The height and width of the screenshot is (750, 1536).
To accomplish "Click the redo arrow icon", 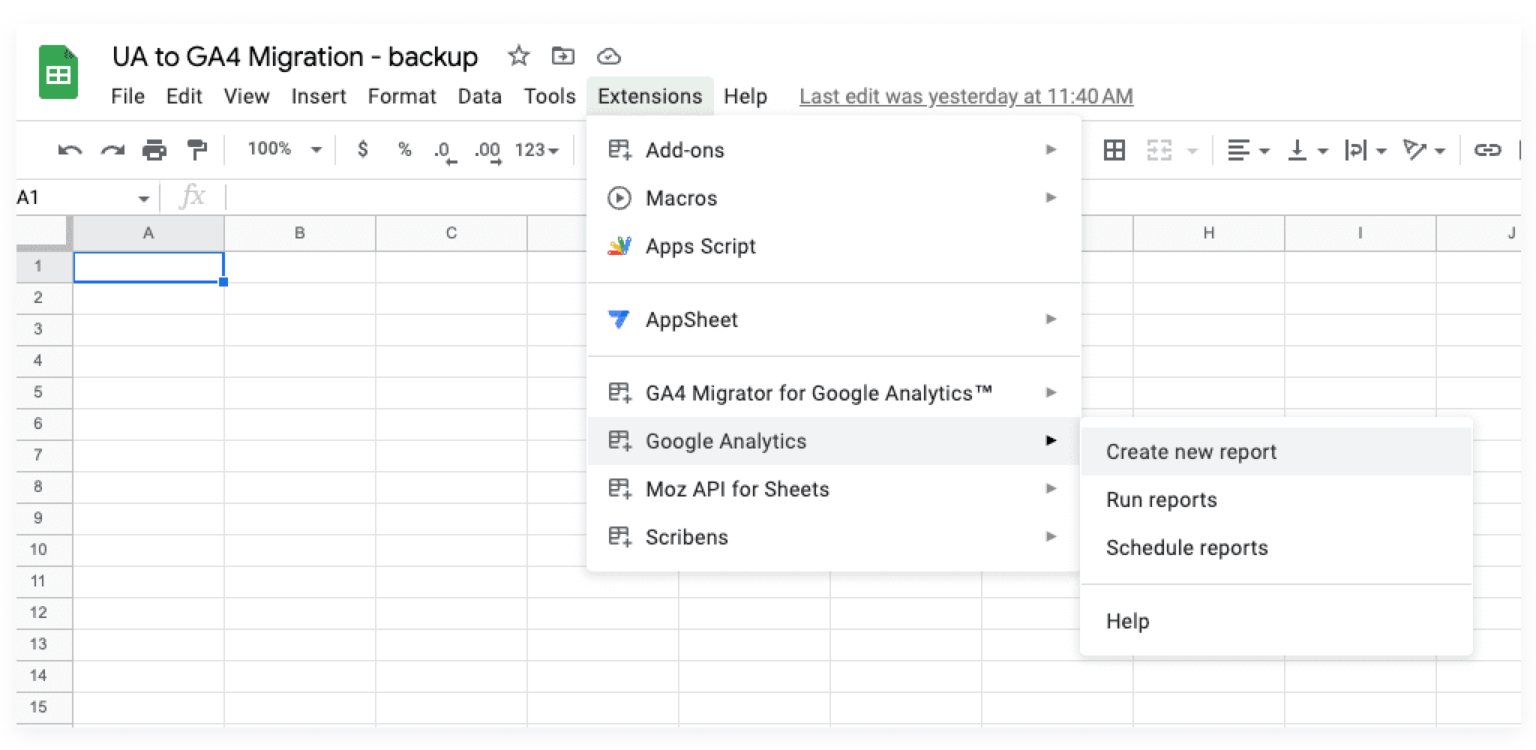I will pyautogui.click(x=112, y=150).
